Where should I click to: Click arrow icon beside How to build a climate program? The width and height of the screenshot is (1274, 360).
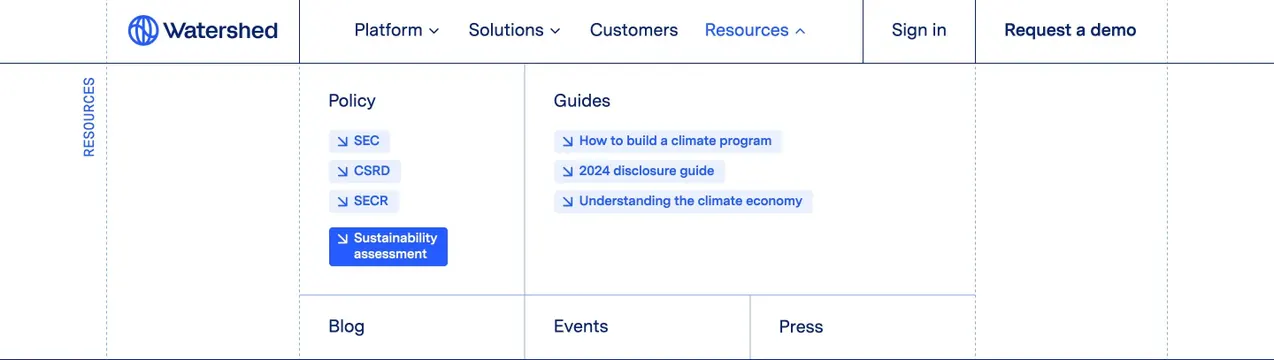(567, 141)
